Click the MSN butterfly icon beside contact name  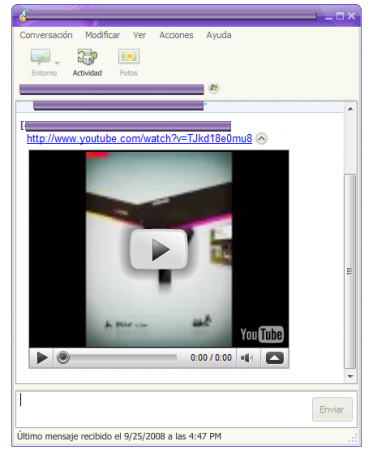click(214, 88)
